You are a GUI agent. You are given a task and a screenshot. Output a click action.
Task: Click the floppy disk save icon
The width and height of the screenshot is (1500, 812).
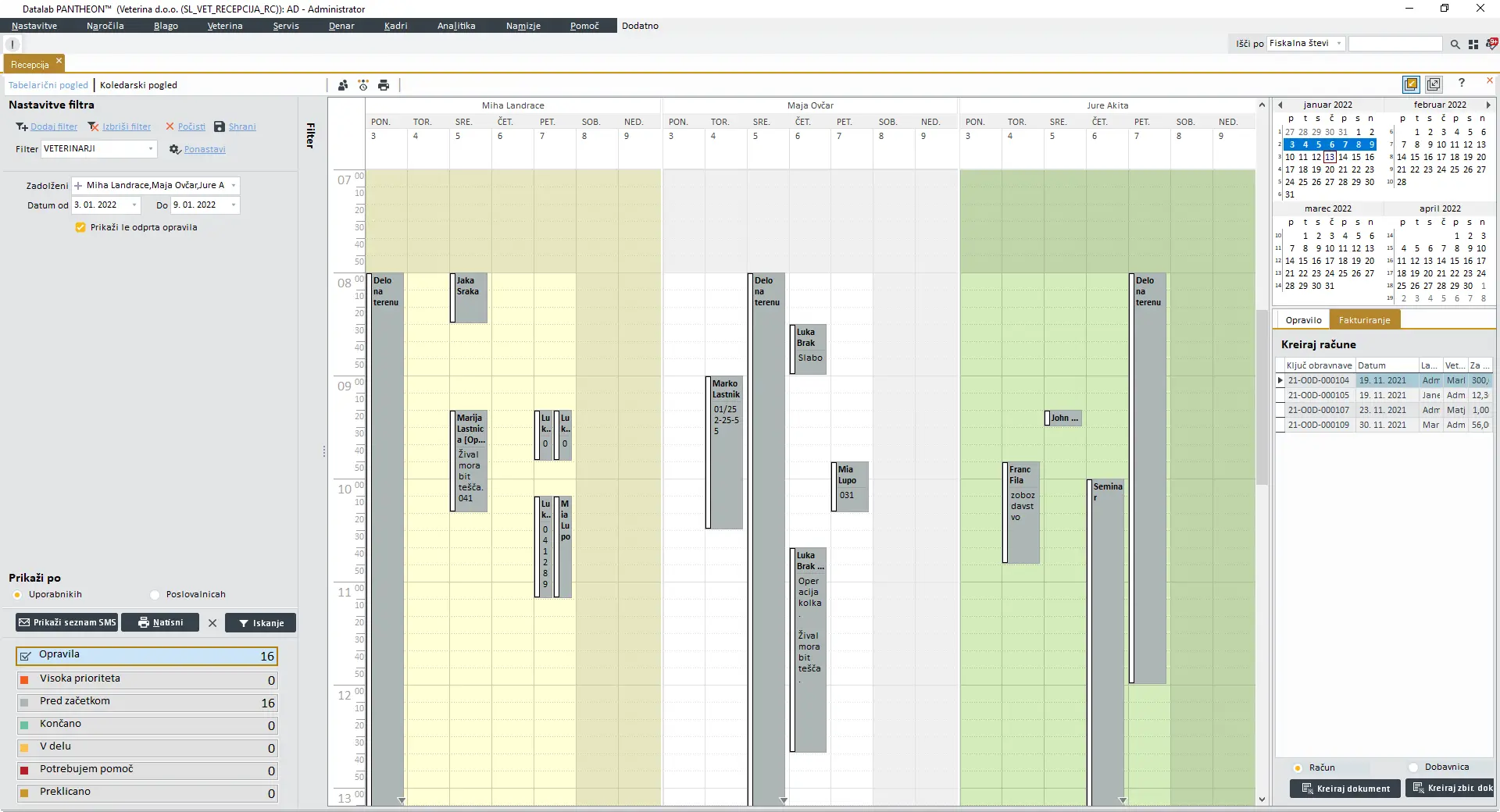[220, 126]
